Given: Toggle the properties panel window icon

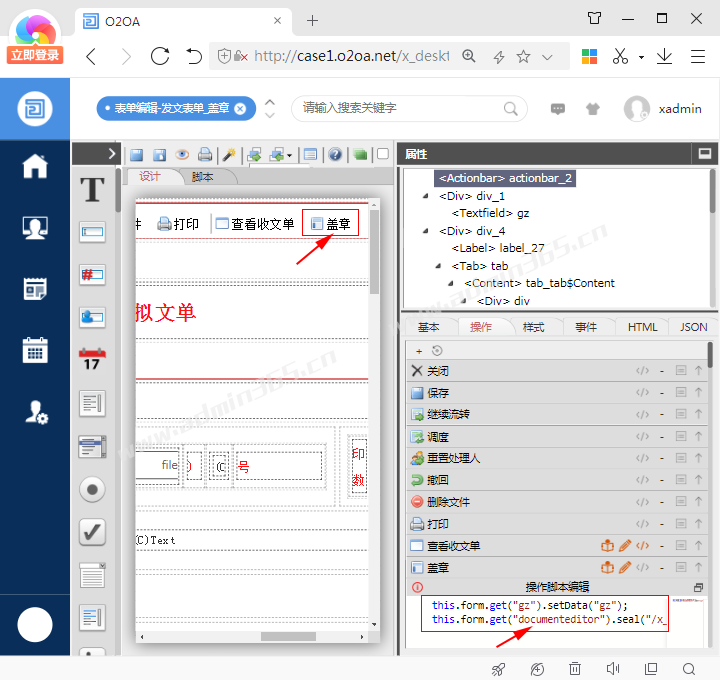Looking at the screenshot, I should click(x=705, y=153).
